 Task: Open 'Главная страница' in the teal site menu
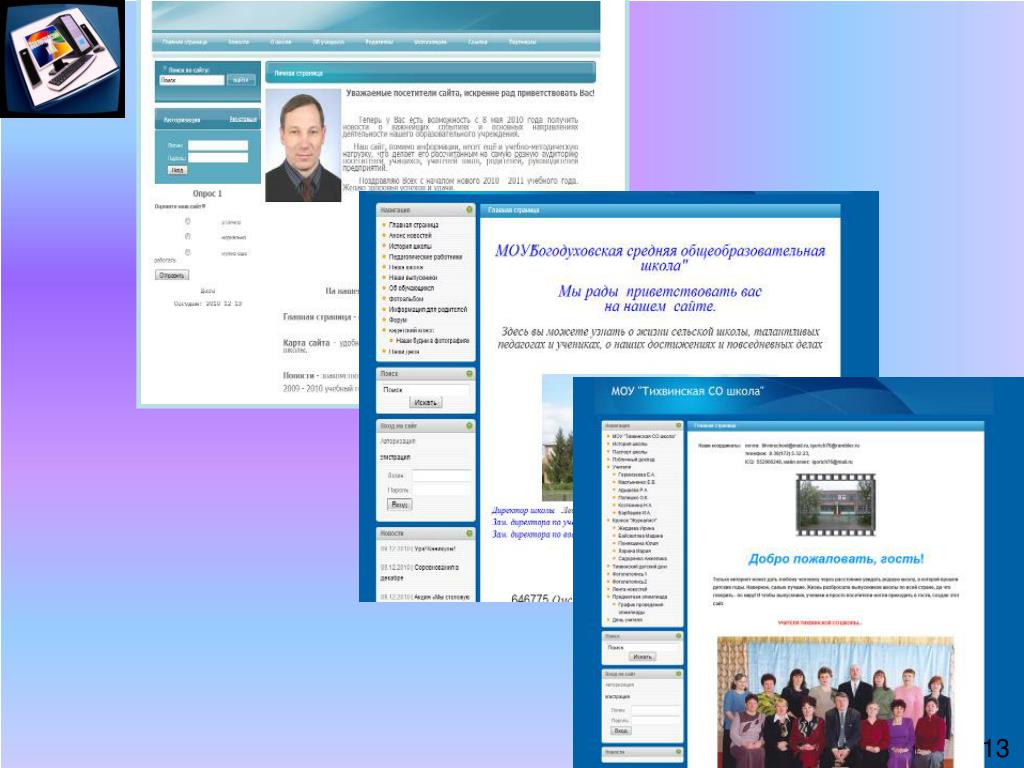pyautogui.click(x=185, y=42)
